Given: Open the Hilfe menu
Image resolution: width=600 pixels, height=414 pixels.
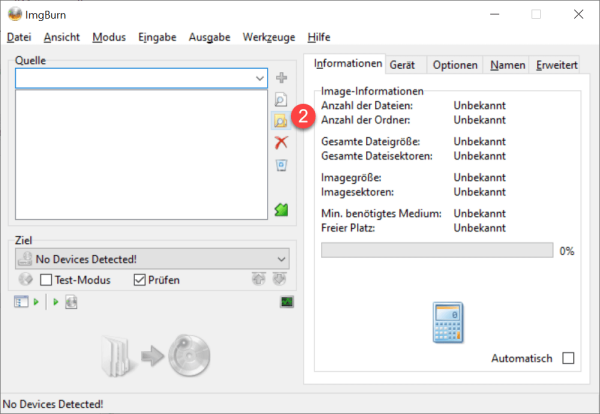Looking at the screenshot, I should click(x=319, y=37).
